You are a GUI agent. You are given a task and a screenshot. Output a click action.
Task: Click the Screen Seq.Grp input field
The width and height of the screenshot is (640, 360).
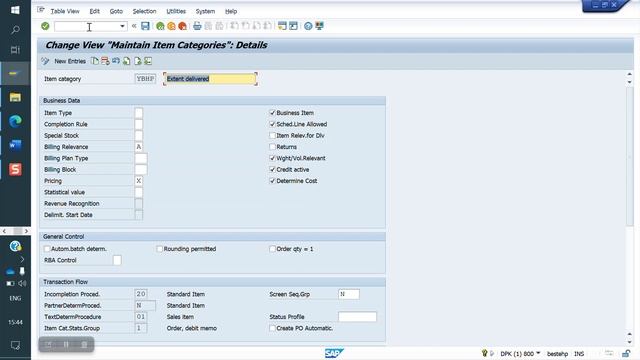click(x=349, y=294)
